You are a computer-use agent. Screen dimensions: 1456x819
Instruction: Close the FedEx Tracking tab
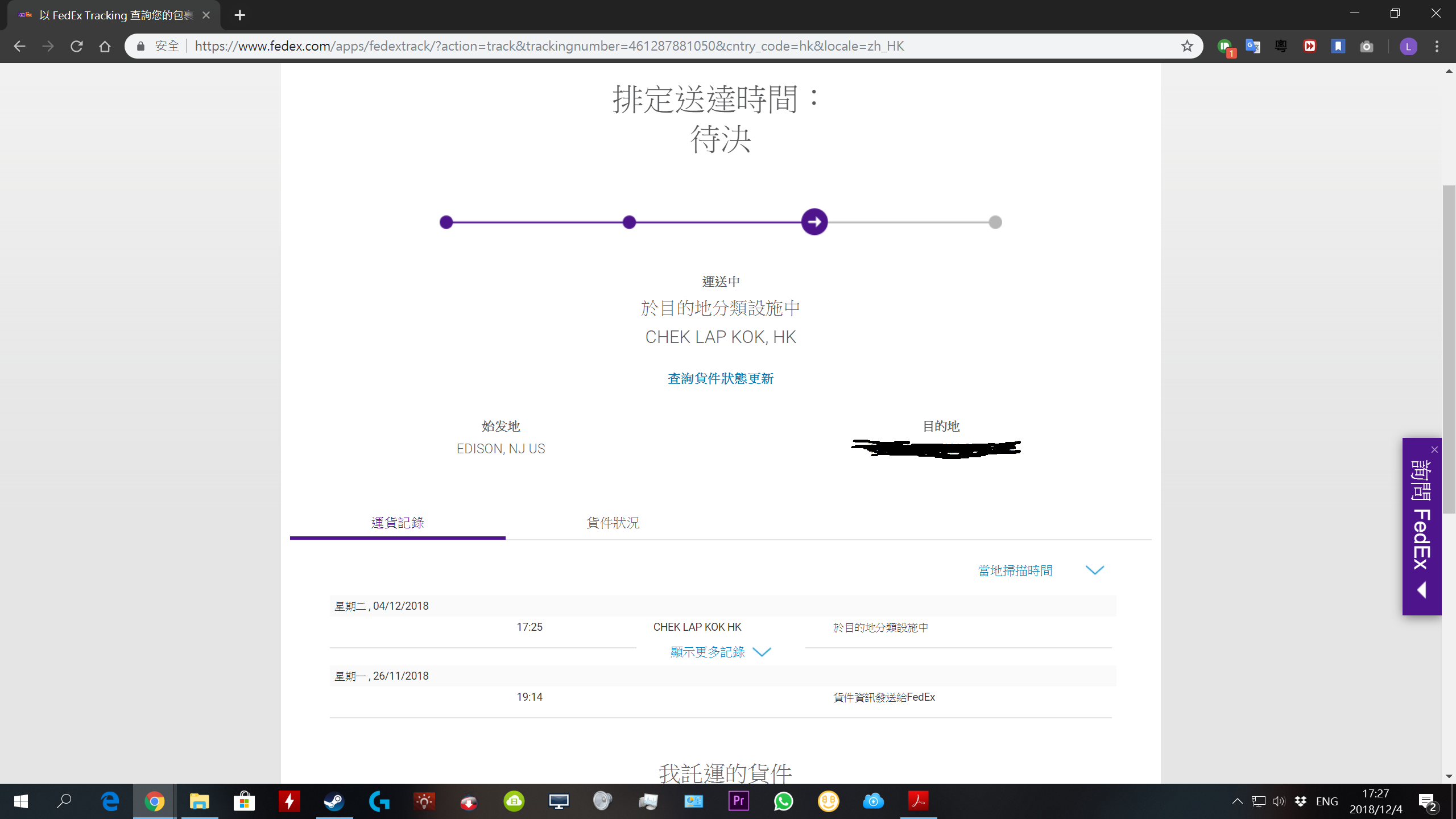click(206, 15)
